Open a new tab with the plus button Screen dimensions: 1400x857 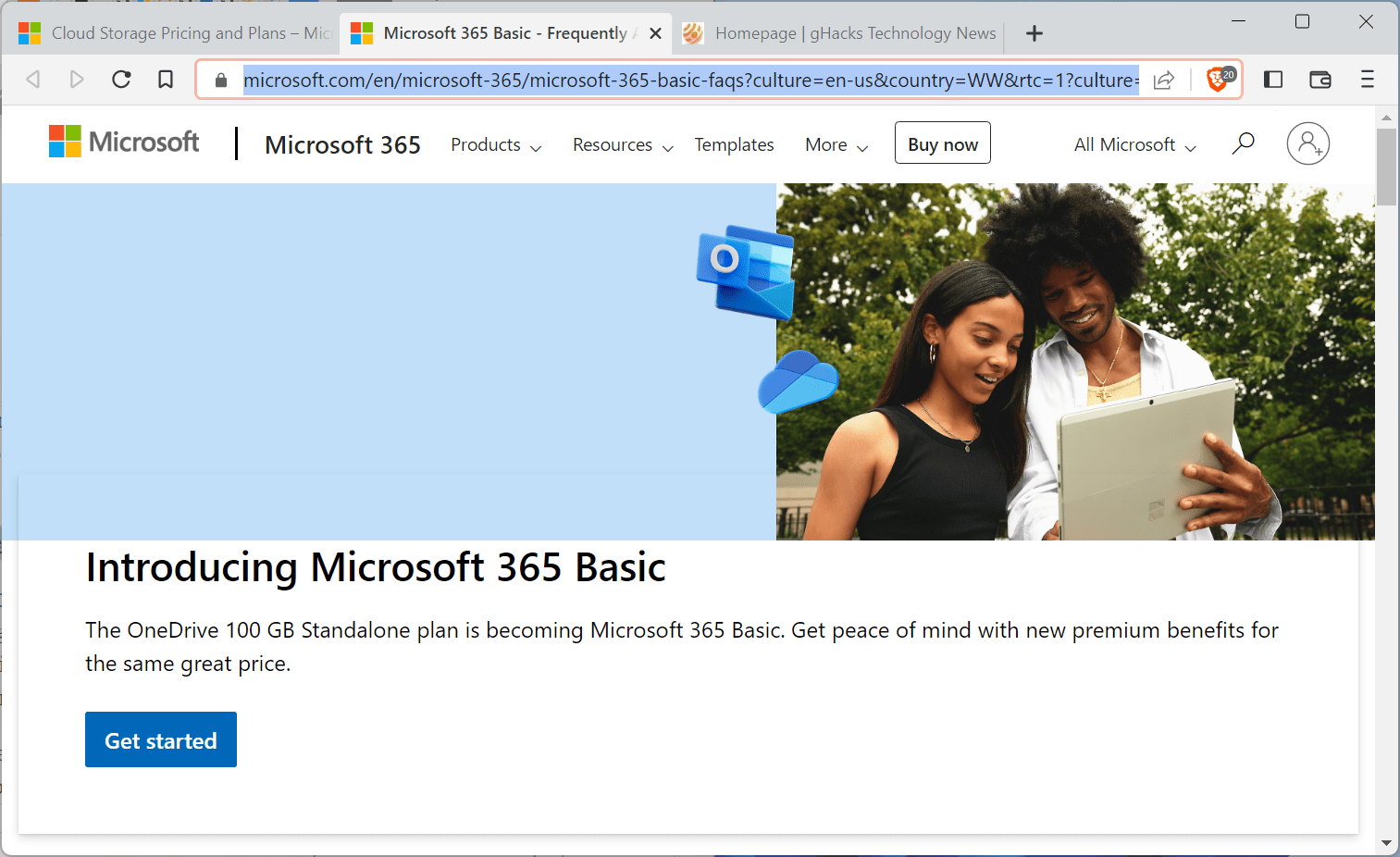pos(1035,33)
